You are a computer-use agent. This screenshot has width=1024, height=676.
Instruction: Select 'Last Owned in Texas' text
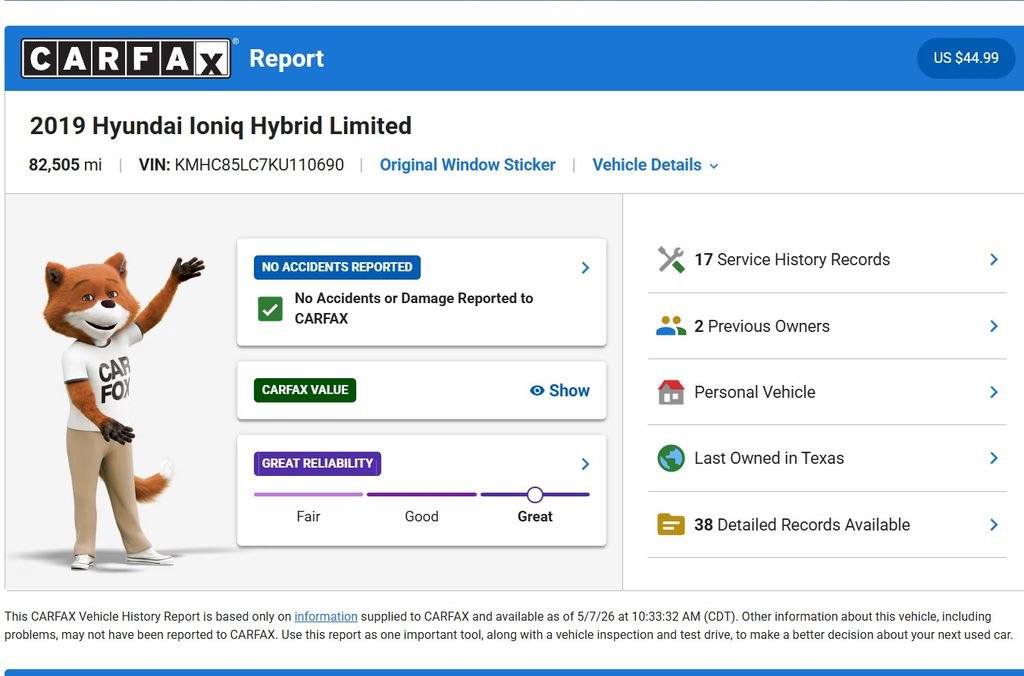point(769,459)
